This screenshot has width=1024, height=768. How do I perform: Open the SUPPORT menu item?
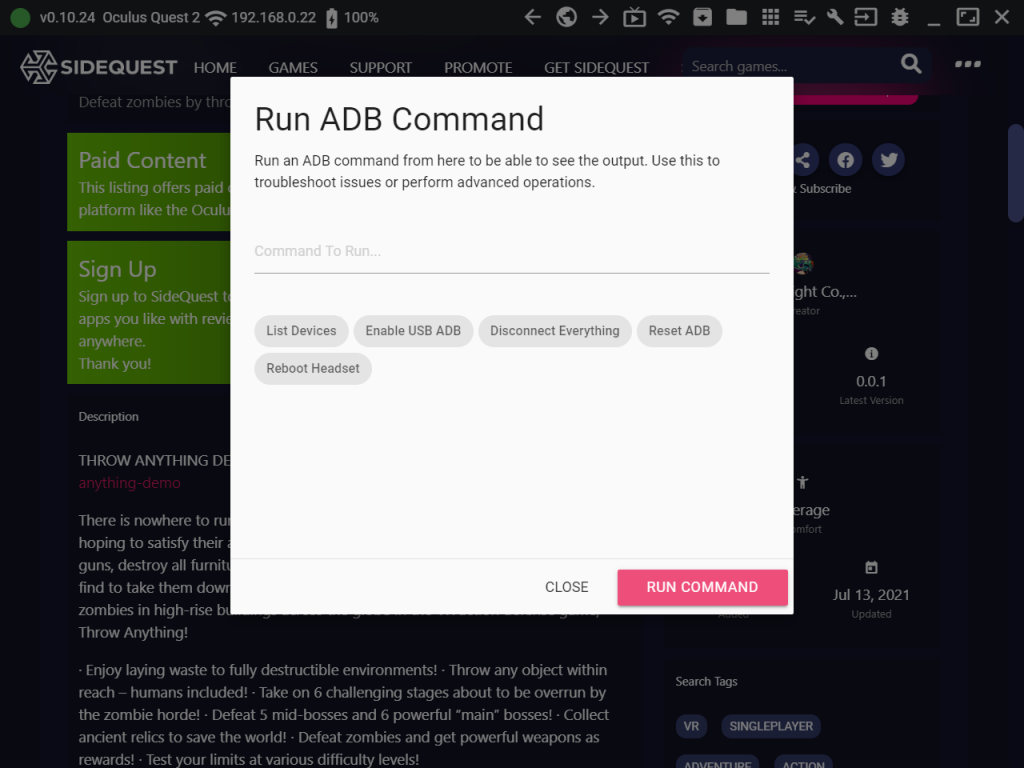coord(381,68)
